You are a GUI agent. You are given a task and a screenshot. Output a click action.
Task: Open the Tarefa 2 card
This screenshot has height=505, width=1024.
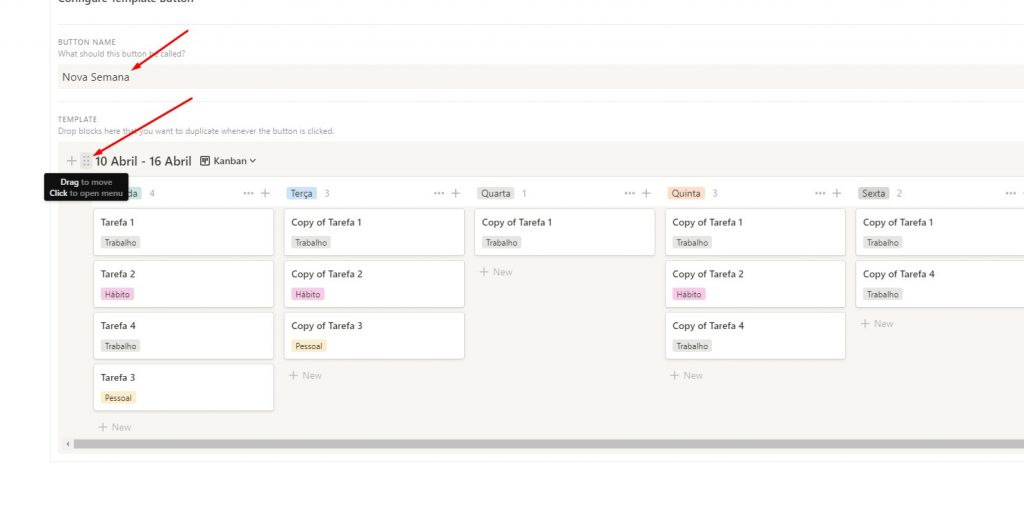pyautogui.click(x=184, y=284)
